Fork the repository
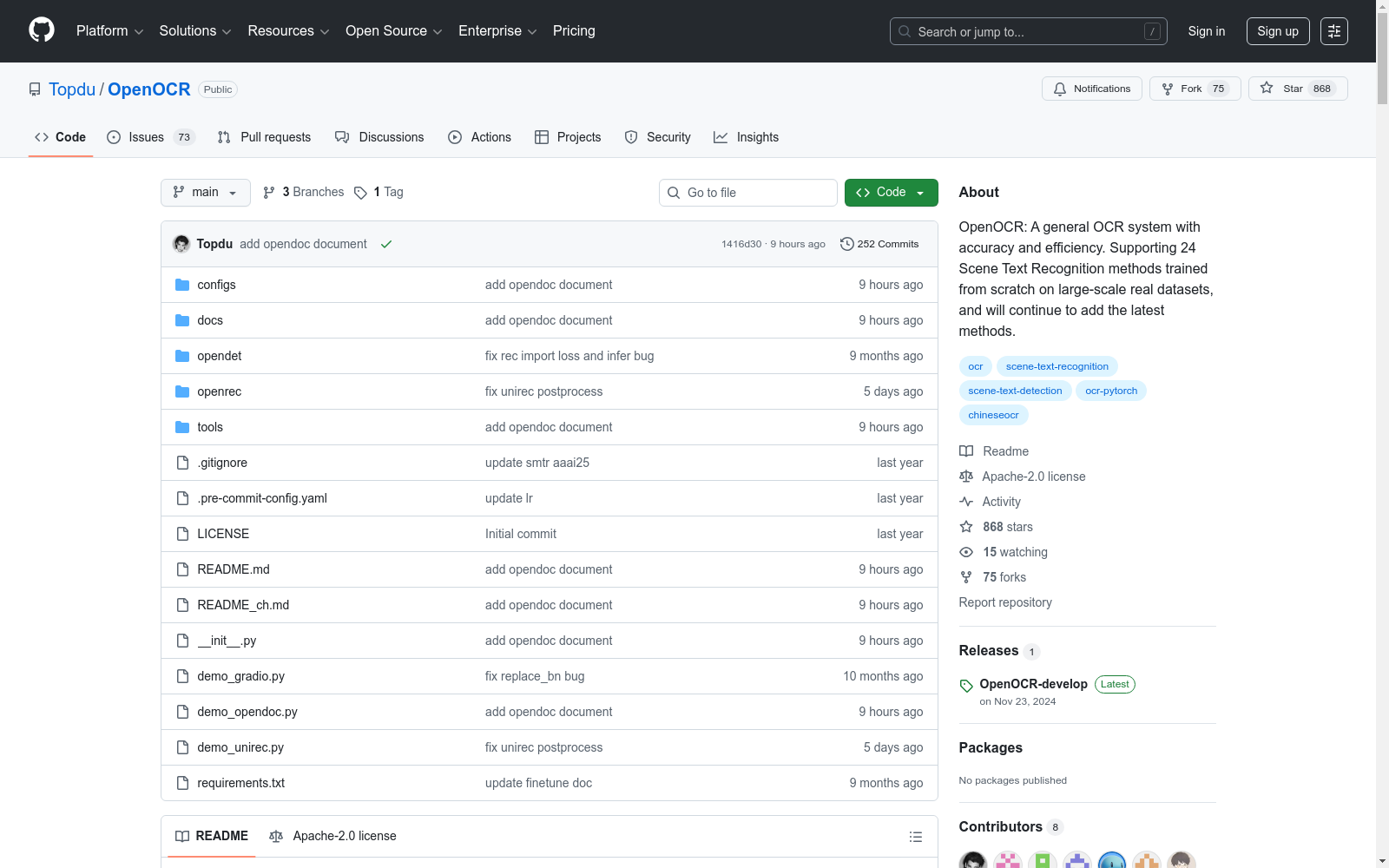The width and height of the screenshot is (1389, 868). tap(1195, 89)
